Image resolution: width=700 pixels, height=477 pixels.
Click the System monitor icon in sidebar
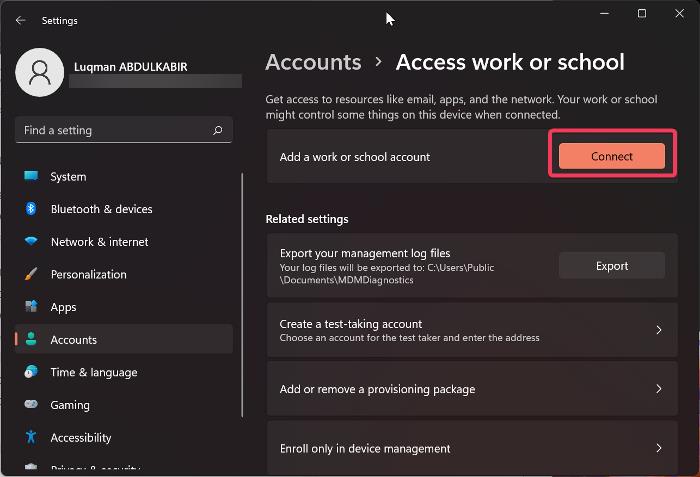[31, 177]
